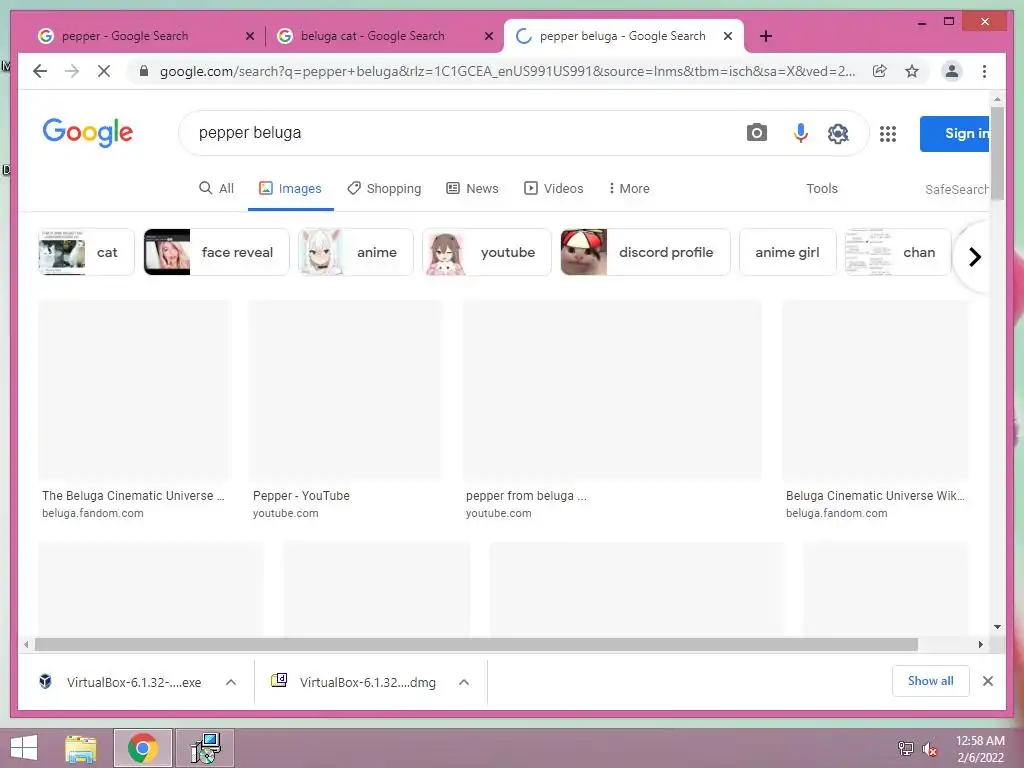Search by image camera icon

(x=756, y=133)
